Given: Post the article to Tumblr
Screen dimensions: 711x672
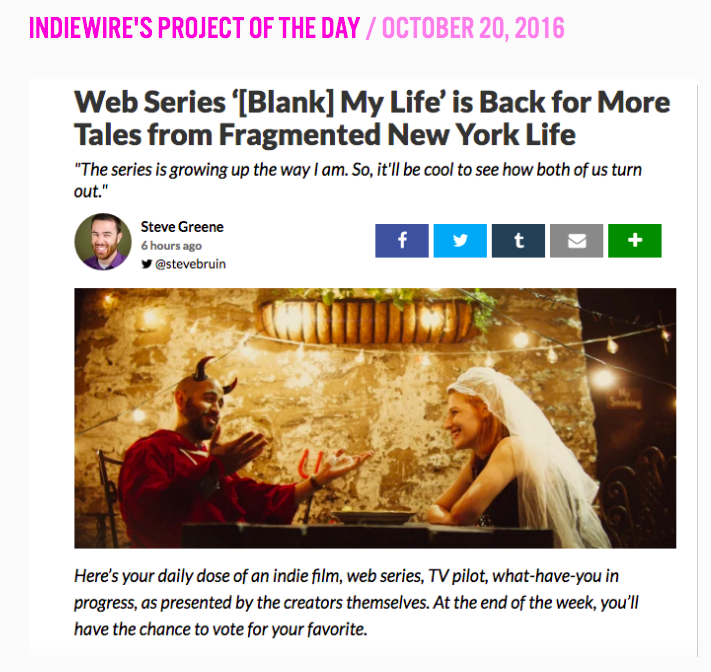Looking at the screenshot, I should pos(518,240).
